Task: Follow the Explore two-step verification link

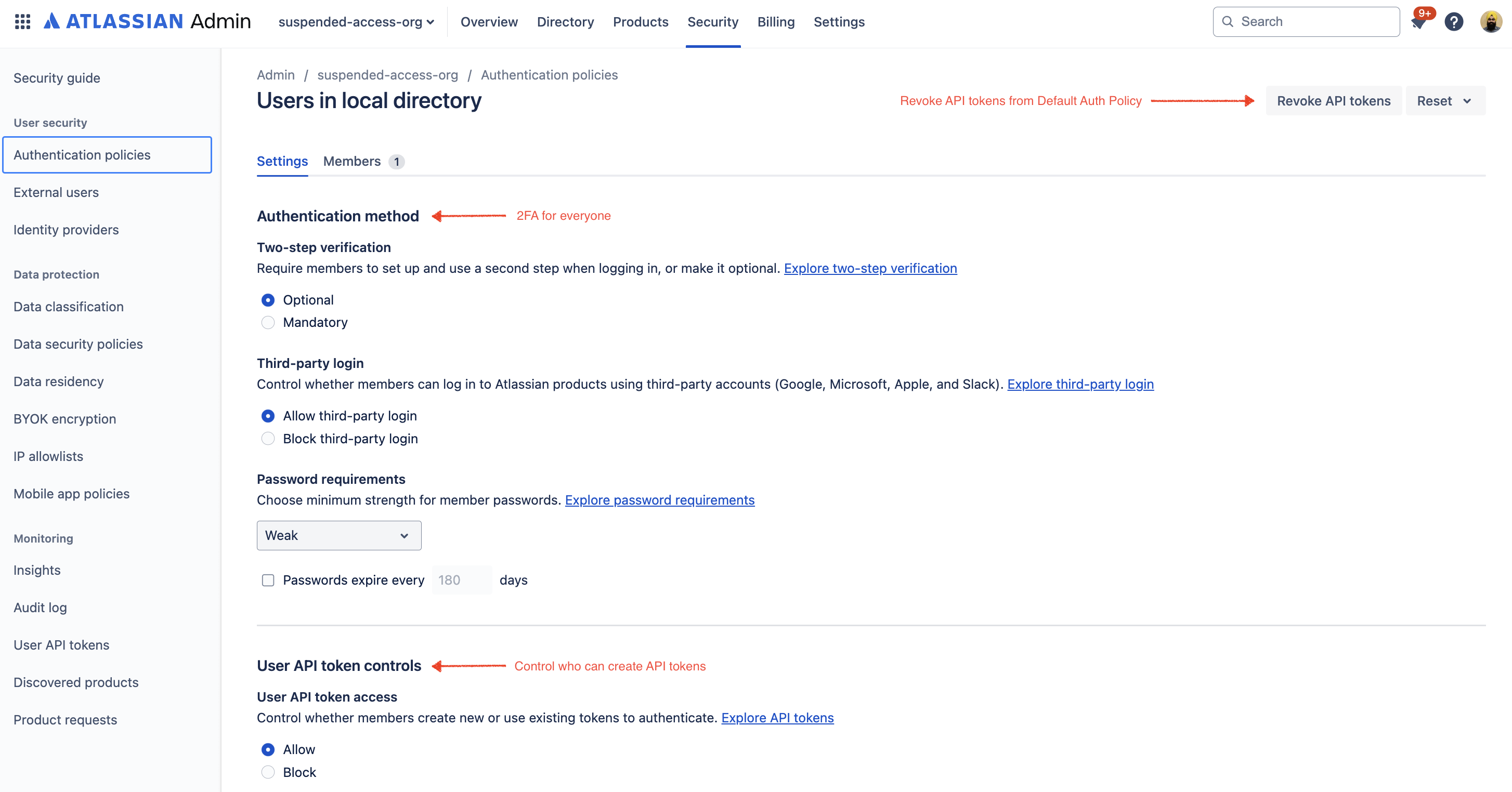Action: [x=870, y=268]
